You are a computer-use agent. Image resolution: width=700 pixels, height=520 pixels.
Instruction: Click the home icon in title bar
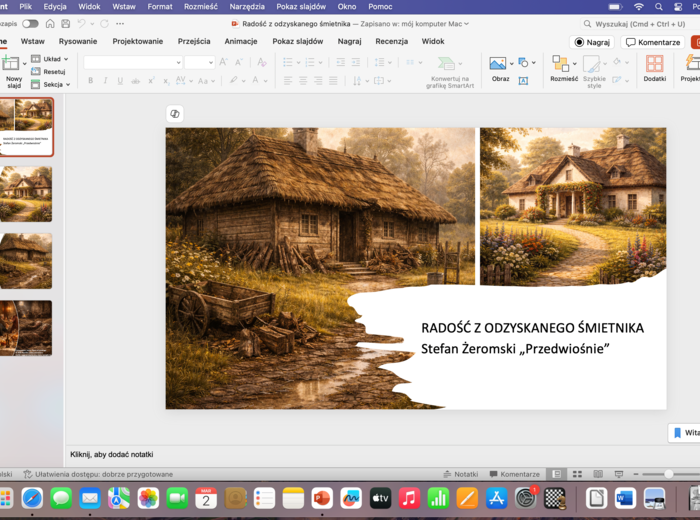[48, 23]
